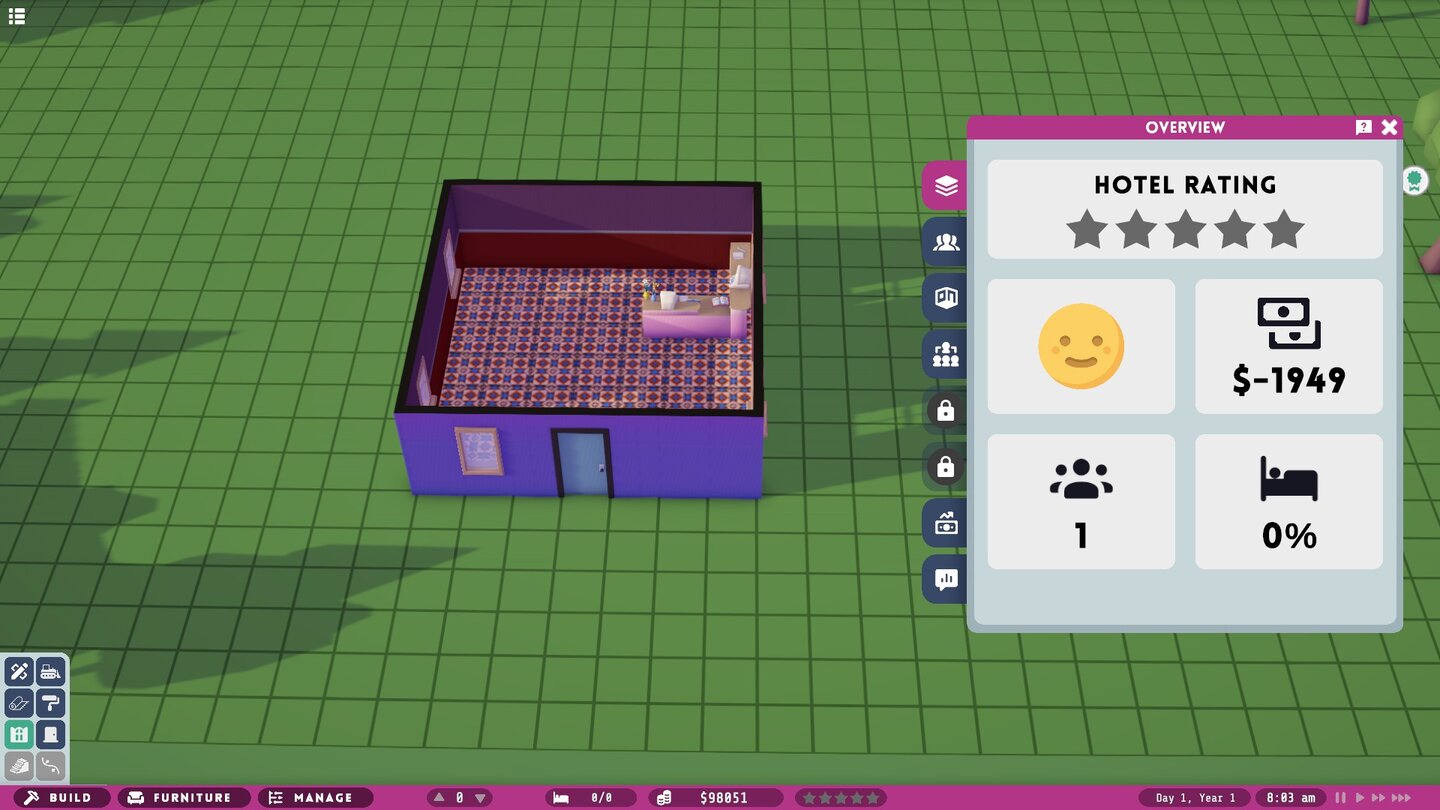1440x810 pixels.
Task: Open the finances sidebar panel
Action: coord(945,524)
